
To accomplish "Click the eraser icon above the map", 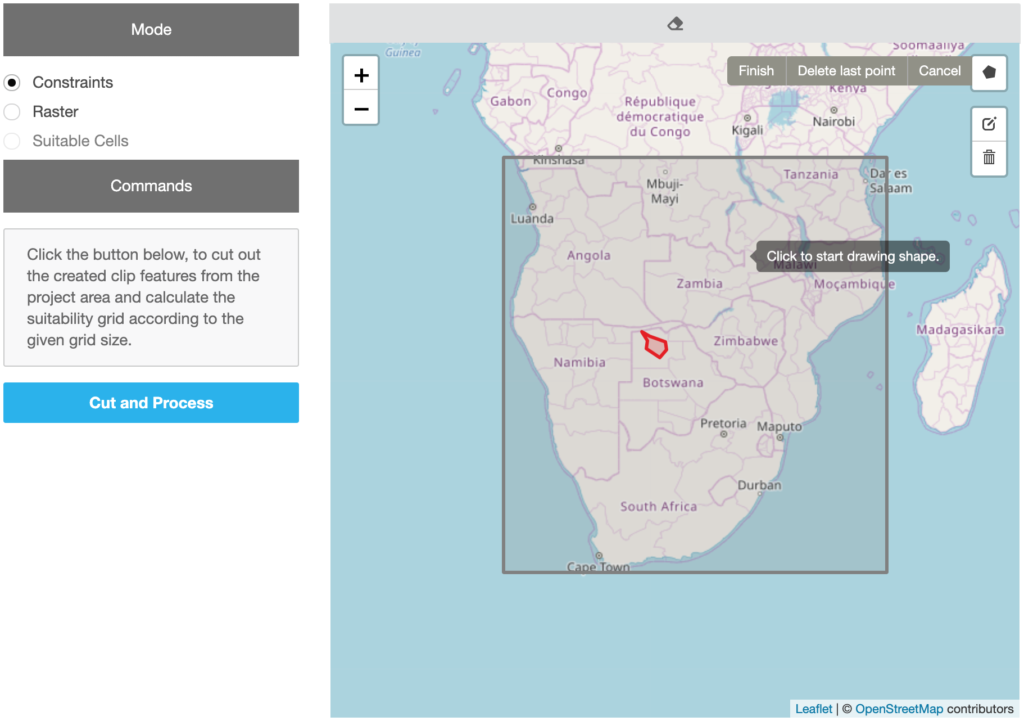I will [x=675, y=22].
